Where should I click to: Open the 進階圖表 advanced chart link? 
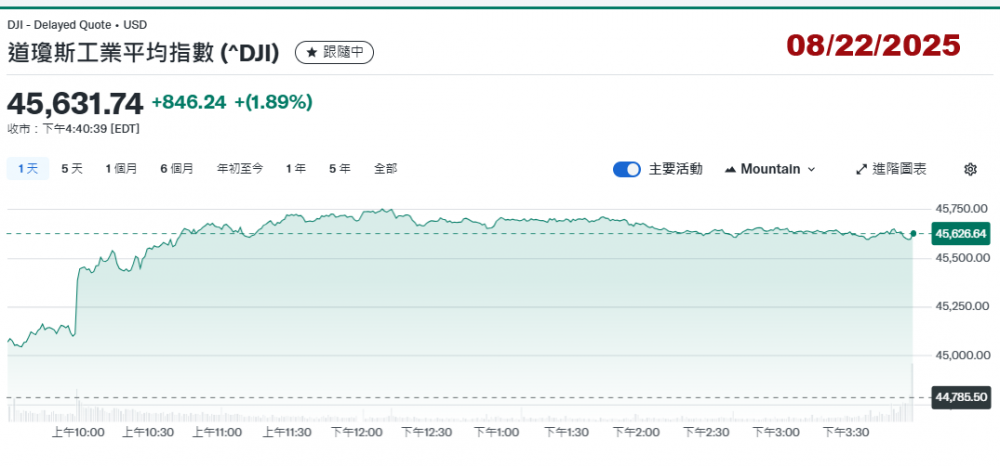[898, 169]
